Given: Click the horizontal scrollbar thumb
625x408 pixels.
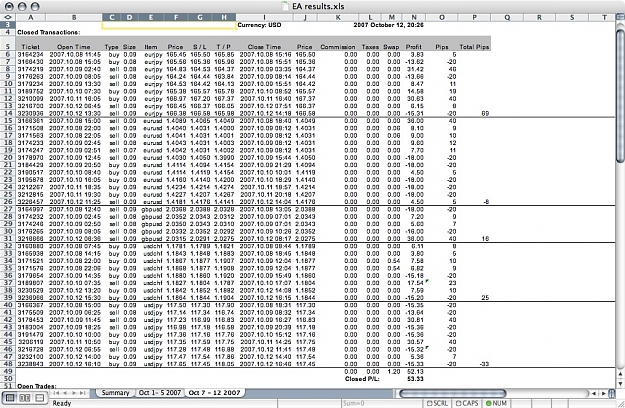Looking at the screenshot, I should tap(452, 393).
